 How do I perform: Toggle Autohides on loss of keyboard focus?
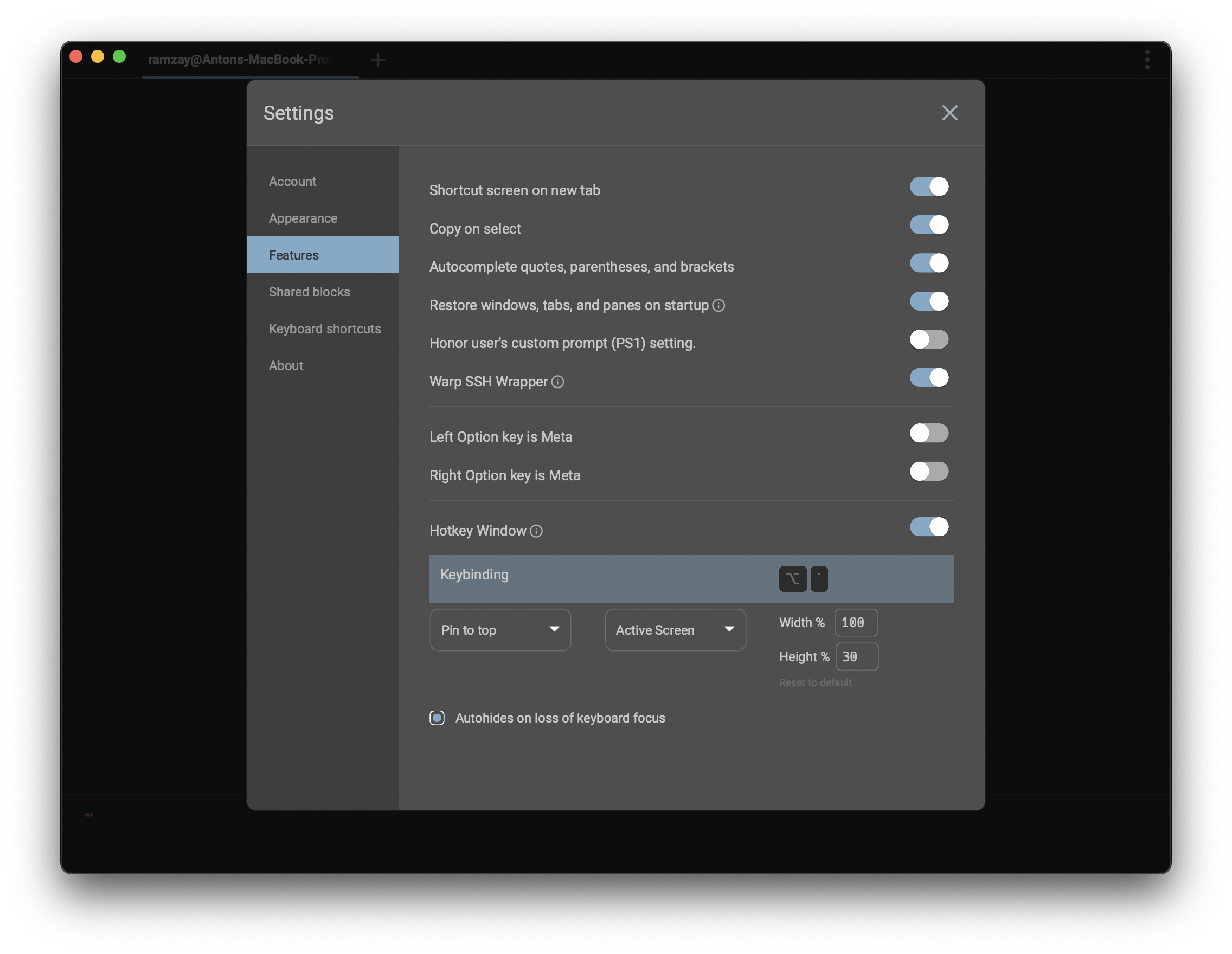click(437, 718)
